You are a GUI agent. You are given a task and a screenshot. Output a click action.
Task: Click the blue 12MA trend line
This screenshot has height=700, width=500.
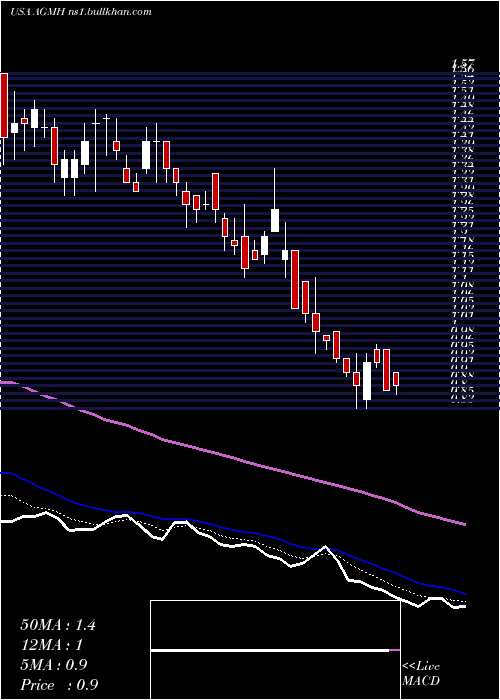point(232,531)
